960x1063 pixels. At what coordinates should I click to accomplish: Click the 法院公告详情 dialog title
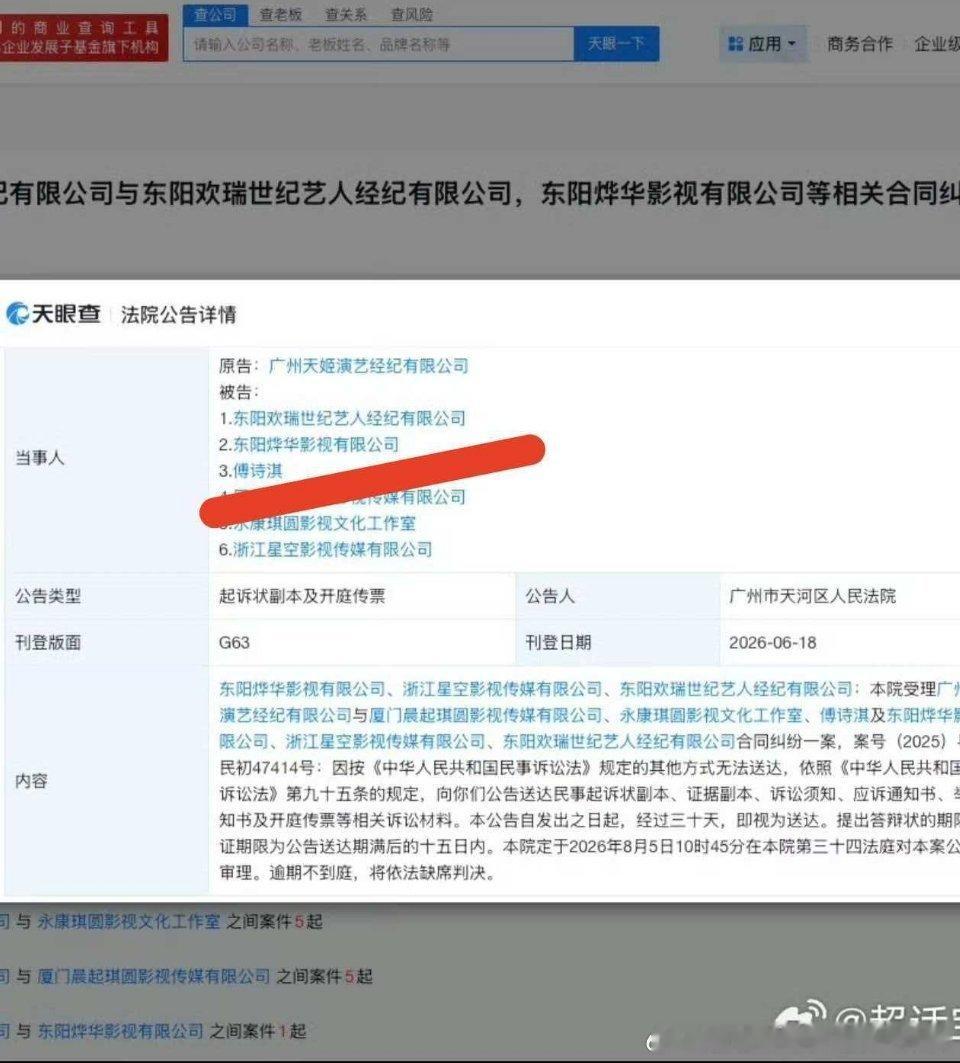178,315
